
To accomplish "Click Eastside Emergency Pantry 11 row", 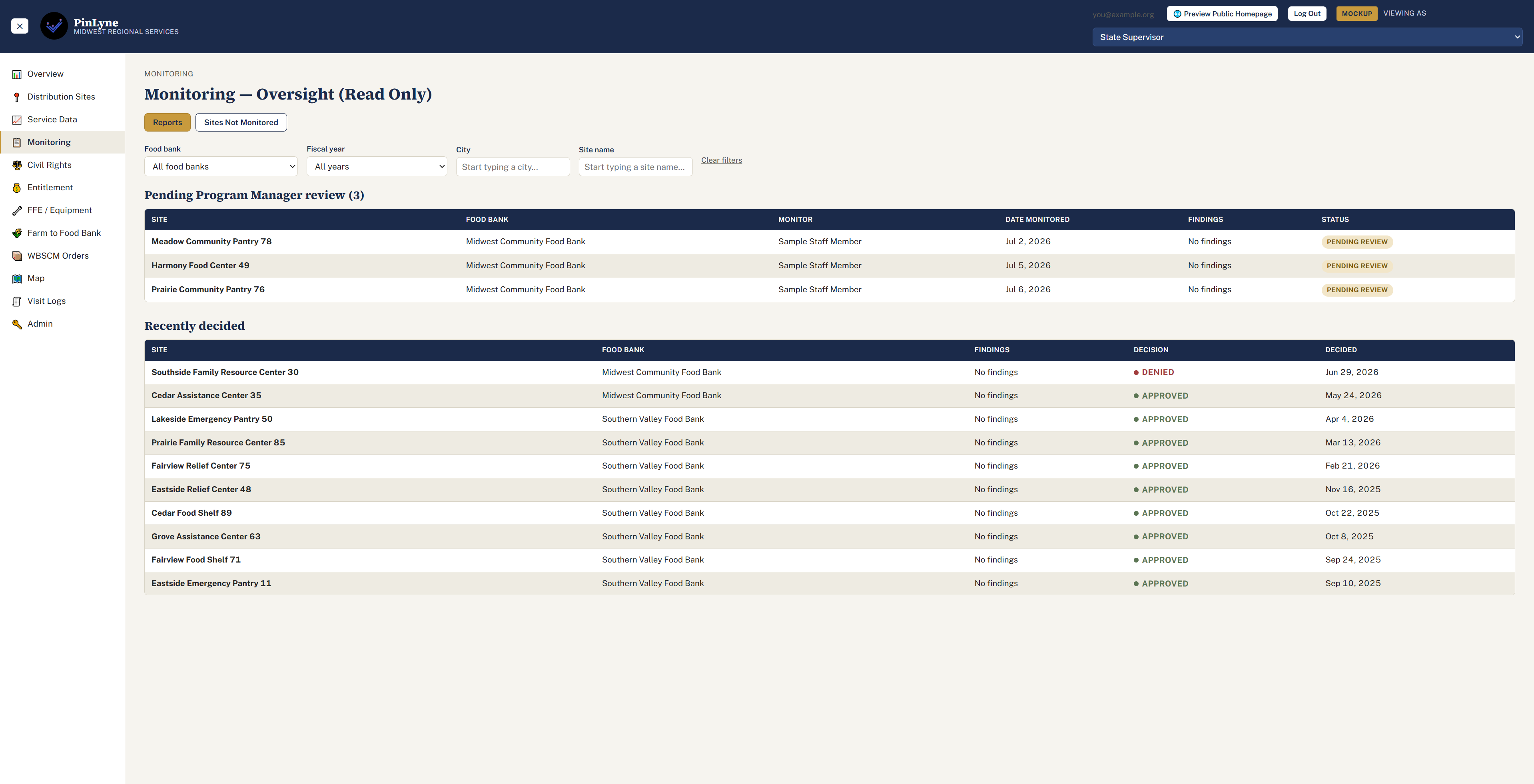I will [x=829, y=583].
